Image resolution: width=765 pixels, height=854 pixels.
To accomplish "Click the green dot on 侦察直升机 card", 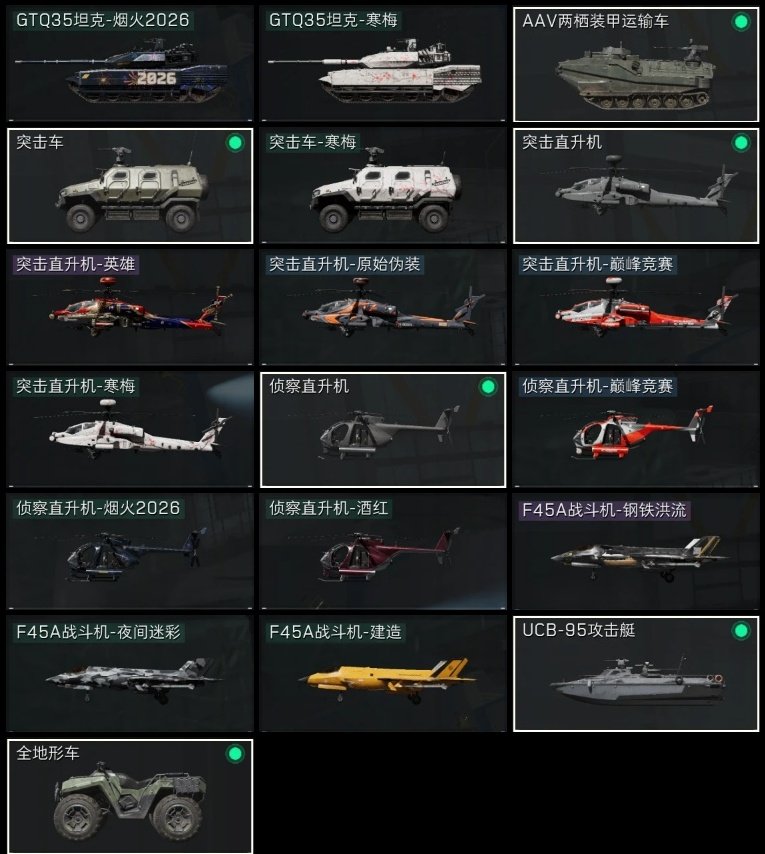I will tap(488, 387).
